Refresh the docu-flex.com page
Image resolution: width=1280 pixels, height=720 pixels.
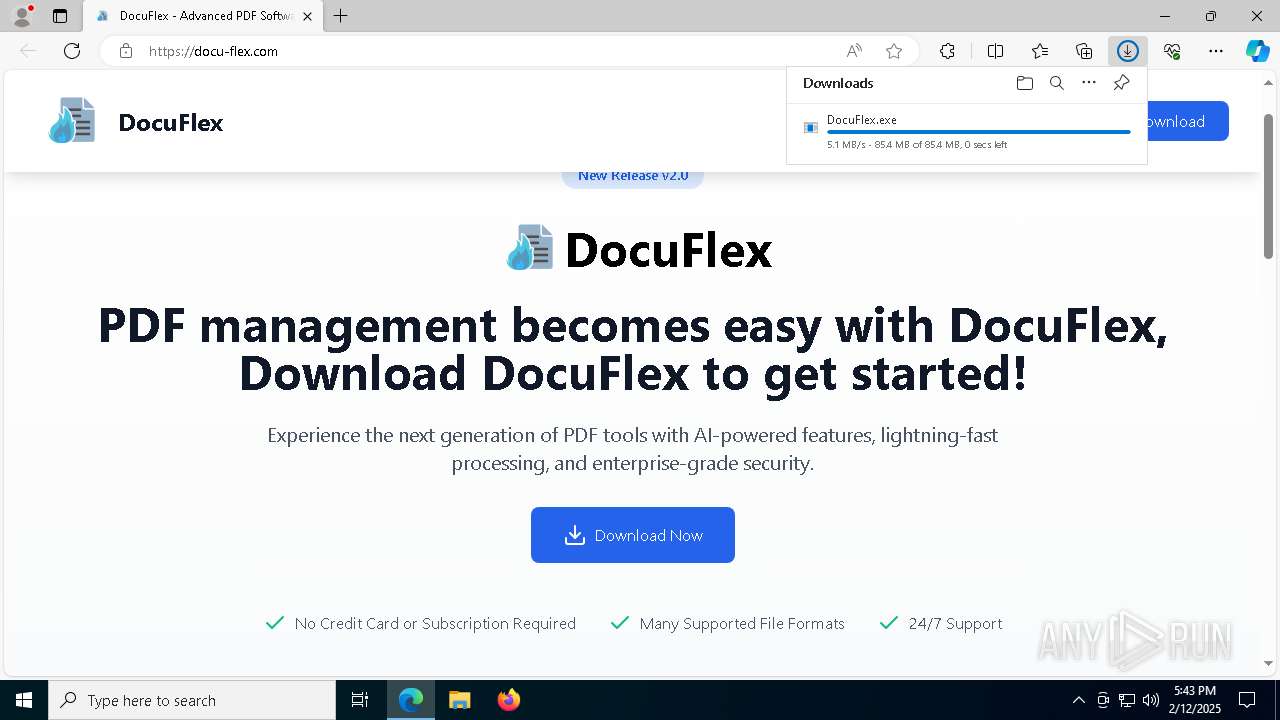(72, 51)
